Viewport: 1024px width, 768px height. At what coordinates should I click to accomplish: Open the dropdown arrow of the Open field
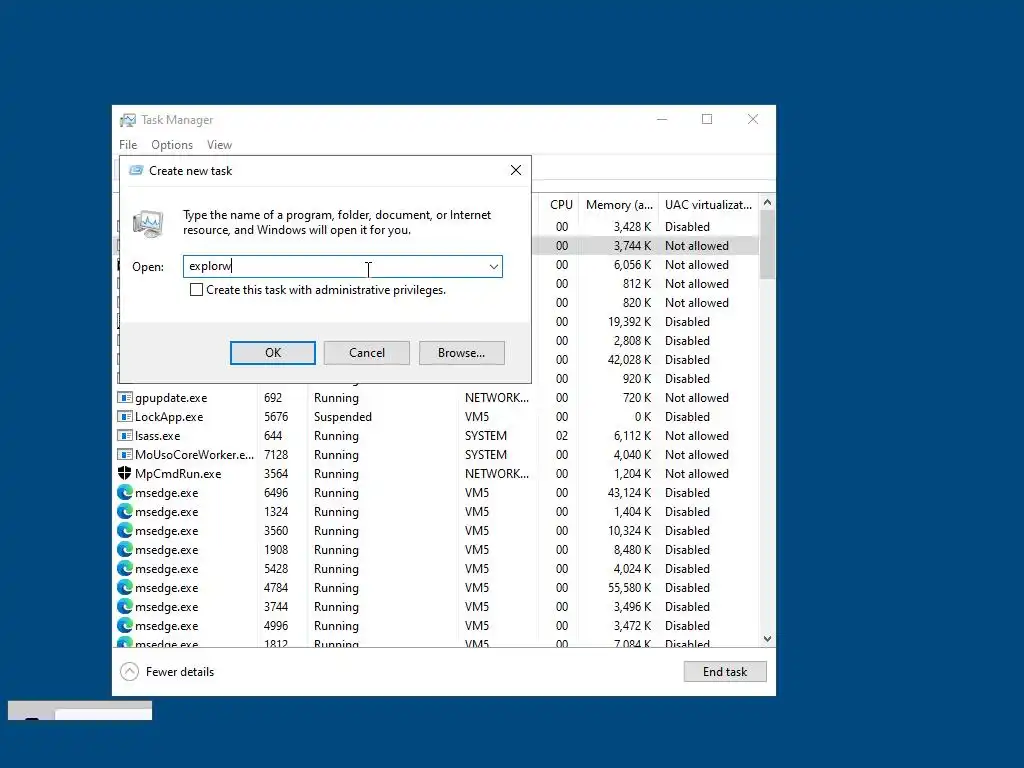494,266
